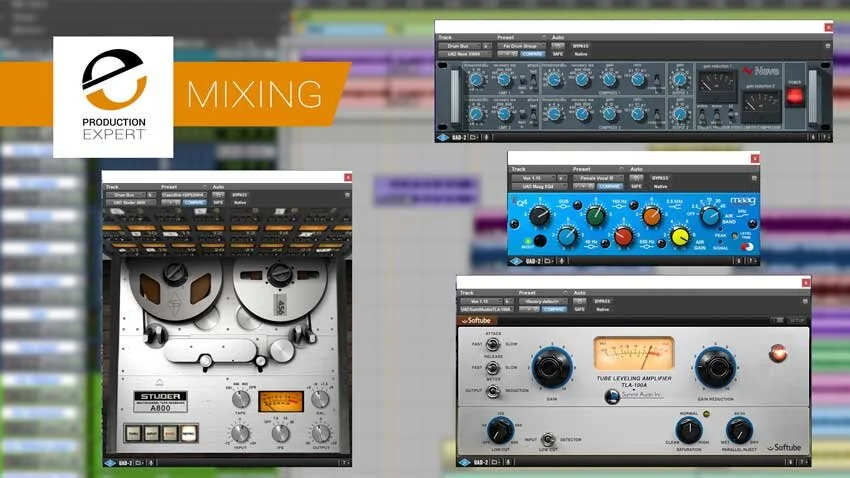This screenshot has height=478, width=850.
Task: Click UA diamond logo in Maag EQ4 footer
Action: [x=516, y=261]
